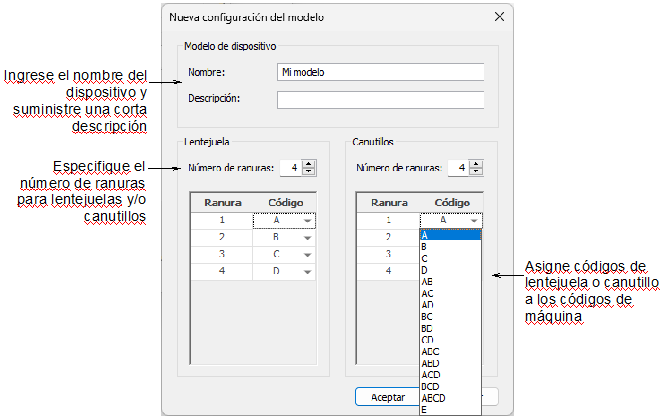
Task: Close the Nueva configuración del modelo dialog
Action: coord(500,17)
